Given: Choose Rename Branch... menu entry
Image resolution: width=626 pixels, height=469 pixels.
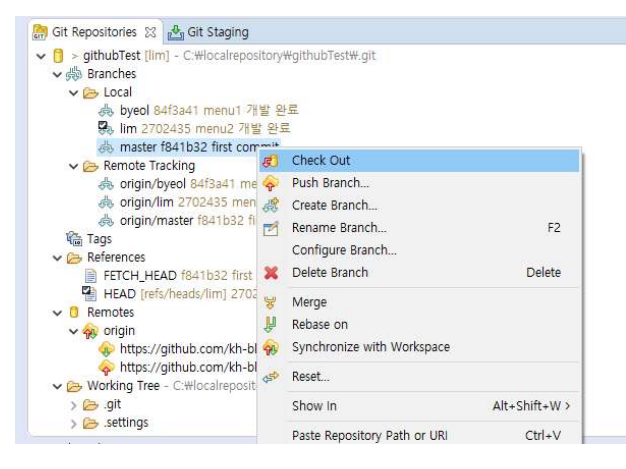Looking at the screenshot, I should (x=419, y=228).
